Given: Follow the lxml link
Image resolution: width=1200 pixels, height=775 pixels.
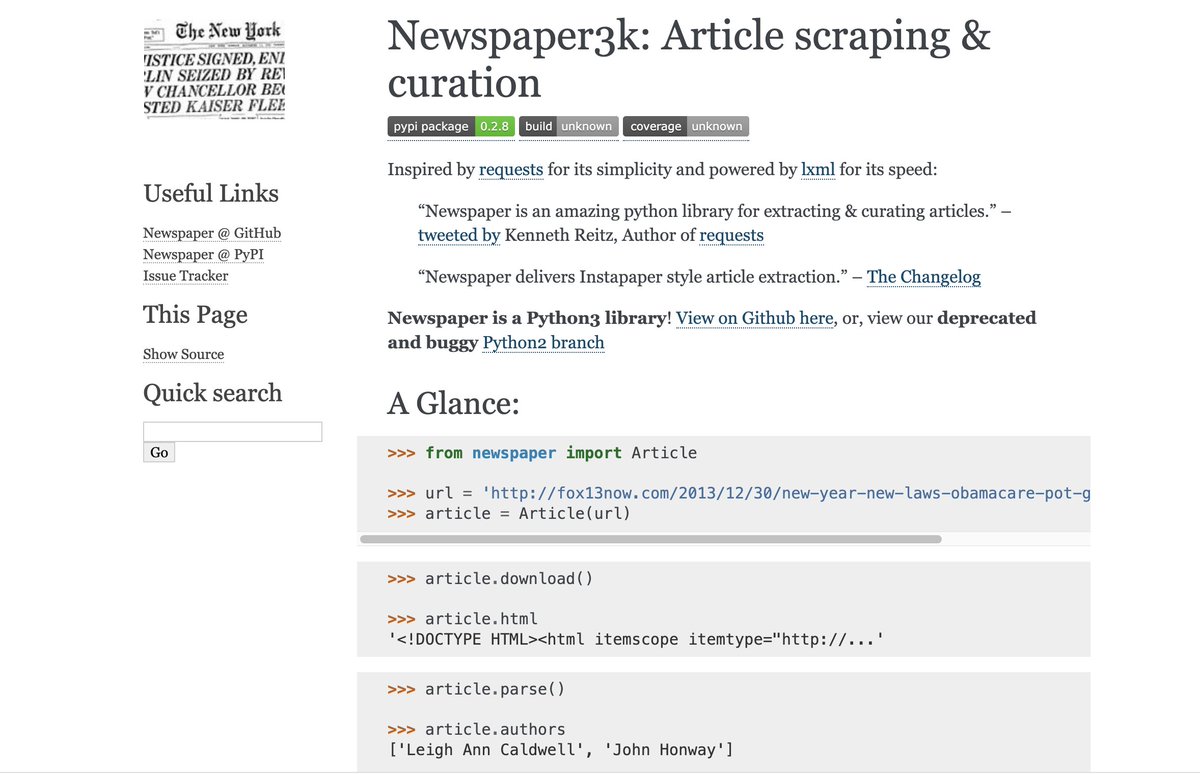Looking at the screenshot, I should pos(818,169).
